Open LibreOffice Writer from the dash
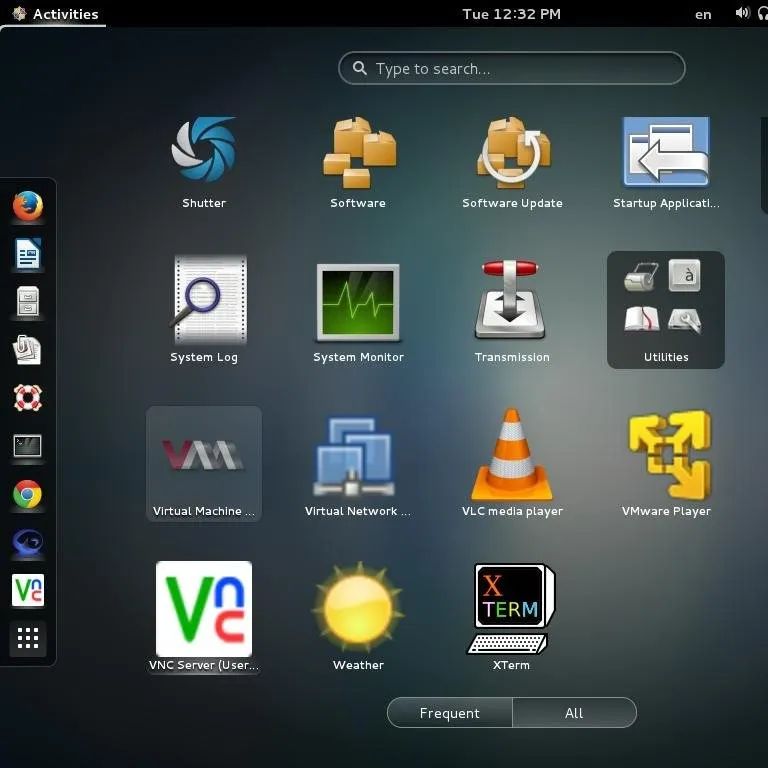 point(27,254)
